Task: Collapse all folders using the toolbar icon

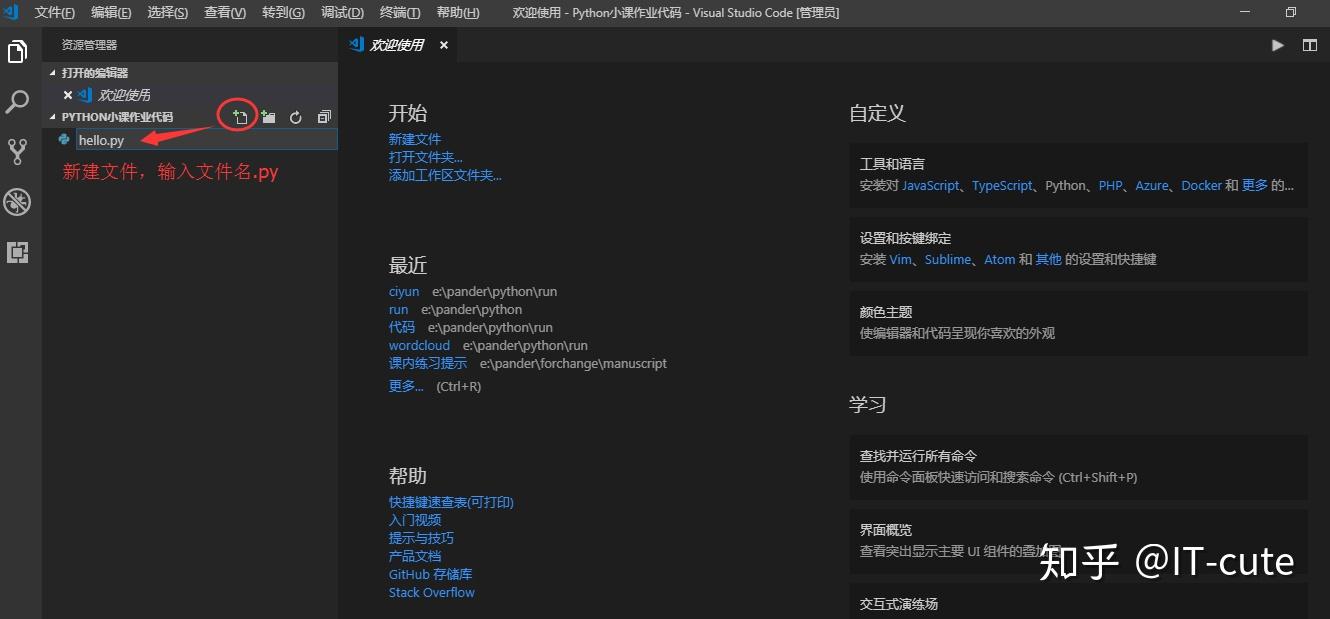Action: pyautogui.click(x=322, y=116)
